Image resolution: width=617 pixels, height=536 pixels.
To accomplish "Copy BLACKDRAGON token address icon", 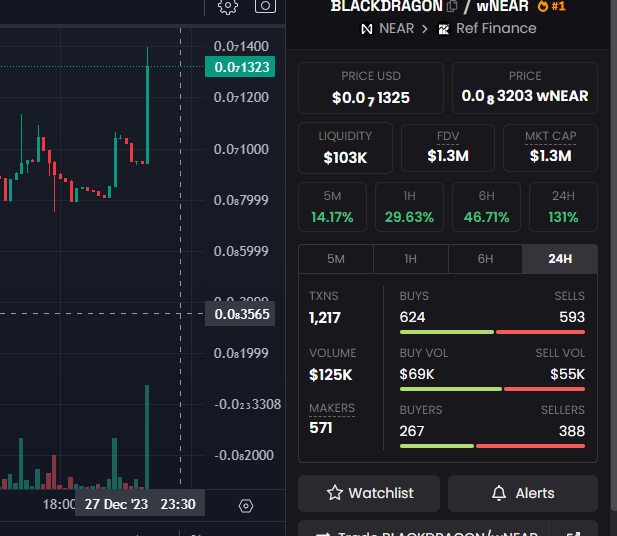I will 452,6.
